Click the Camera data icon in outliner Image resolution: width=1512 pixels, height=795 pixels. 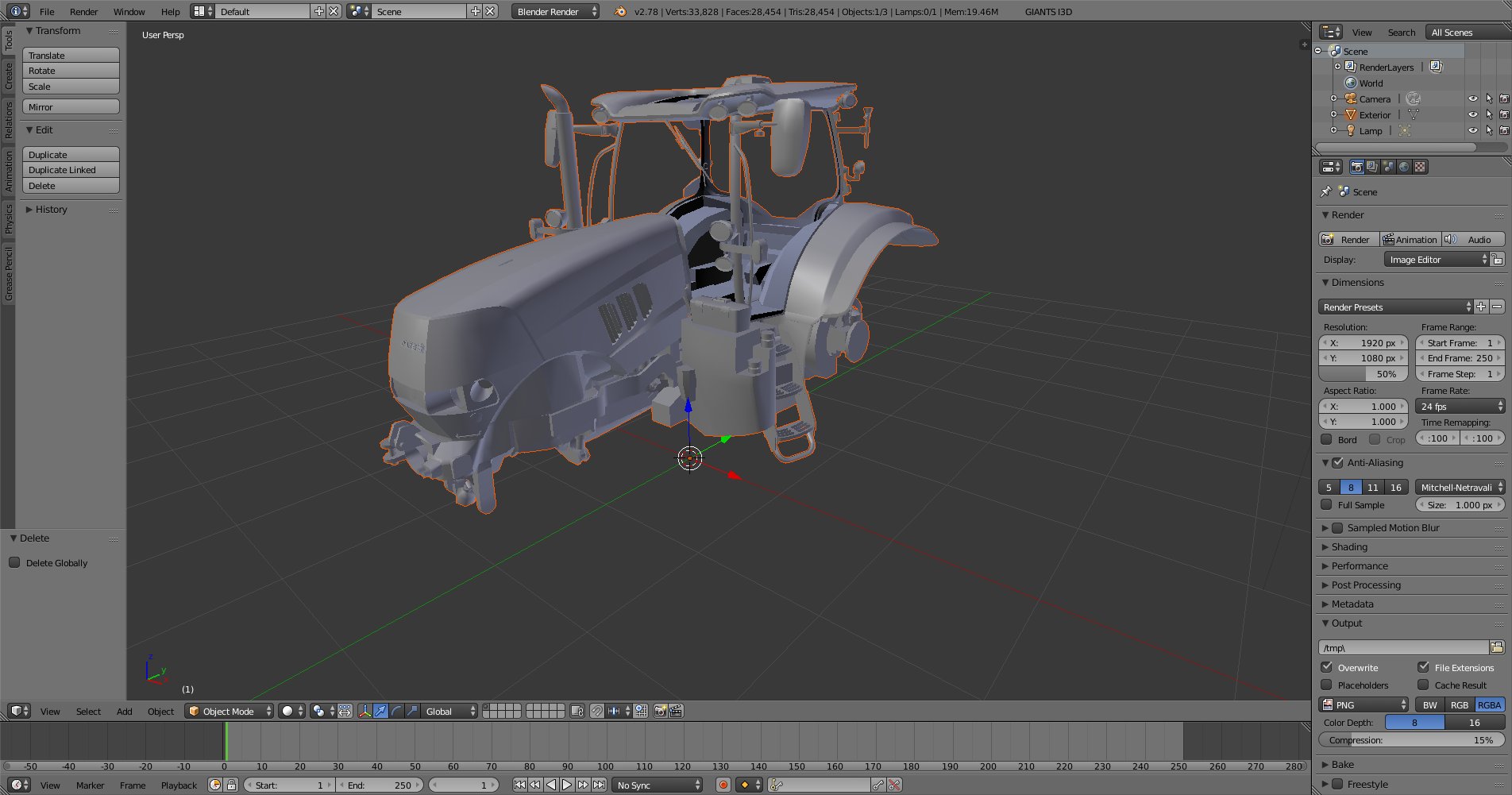pos(1414,98)
